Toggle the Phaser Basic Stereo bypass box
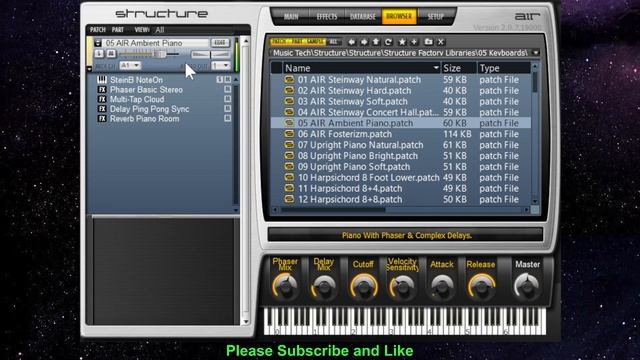The width and height of the screenshot is (640, 360). click(x=227, y=89)
